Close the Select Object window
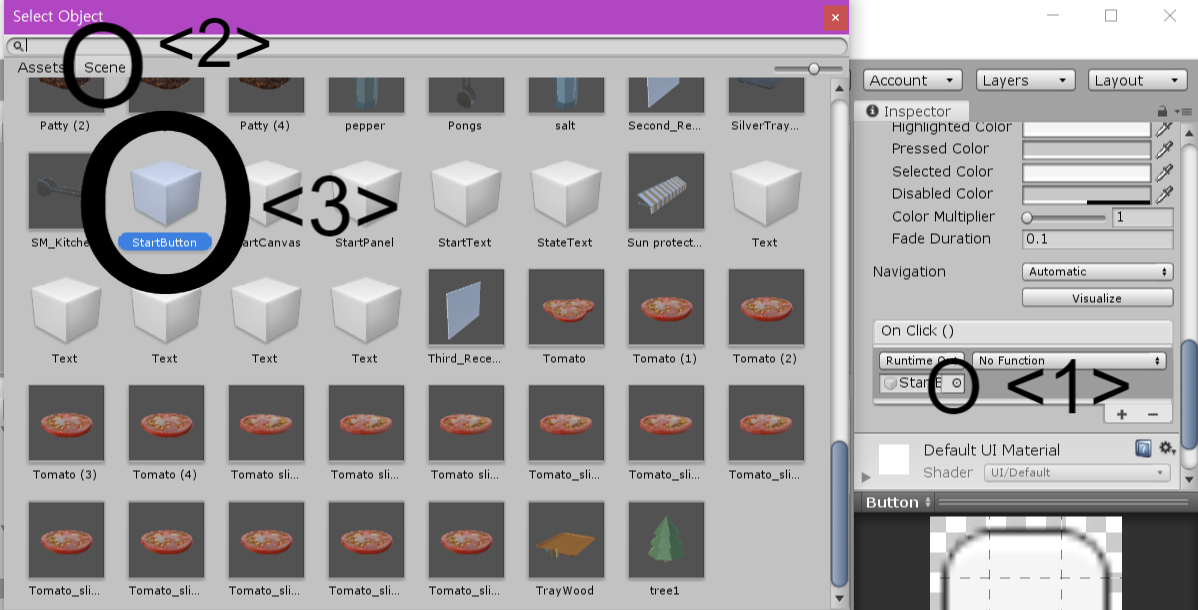 [x=835, y=17]
